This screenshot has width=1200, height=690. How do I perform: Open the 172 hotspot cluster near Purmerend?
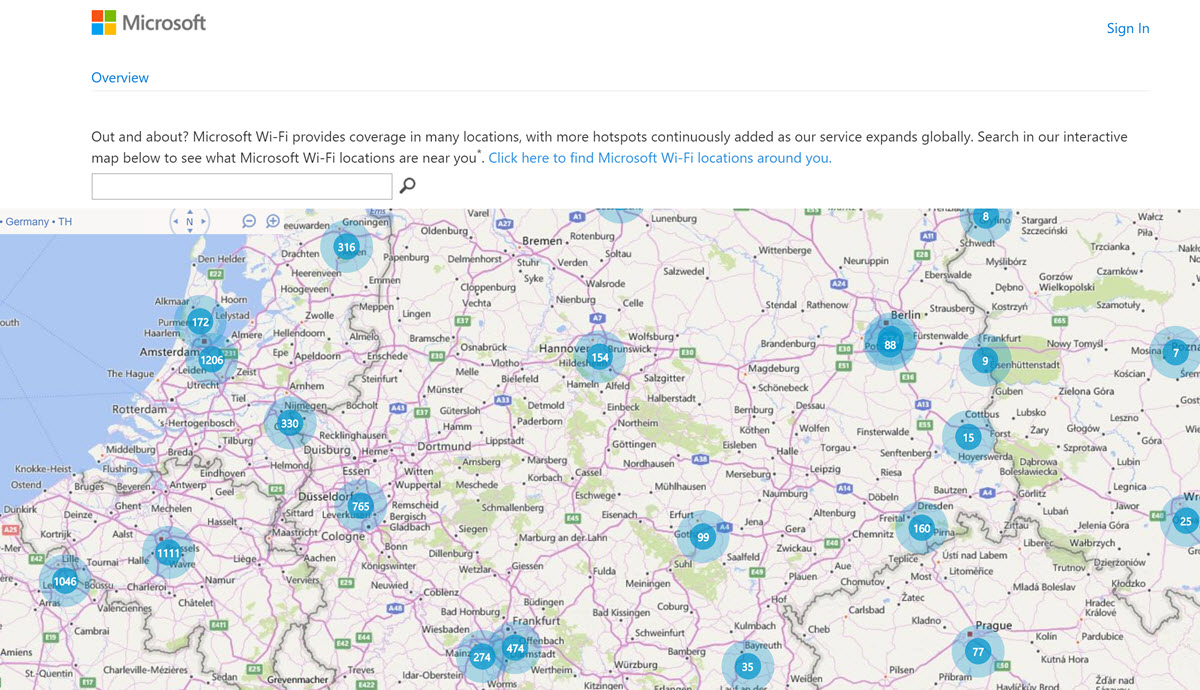tap(201, 322)
